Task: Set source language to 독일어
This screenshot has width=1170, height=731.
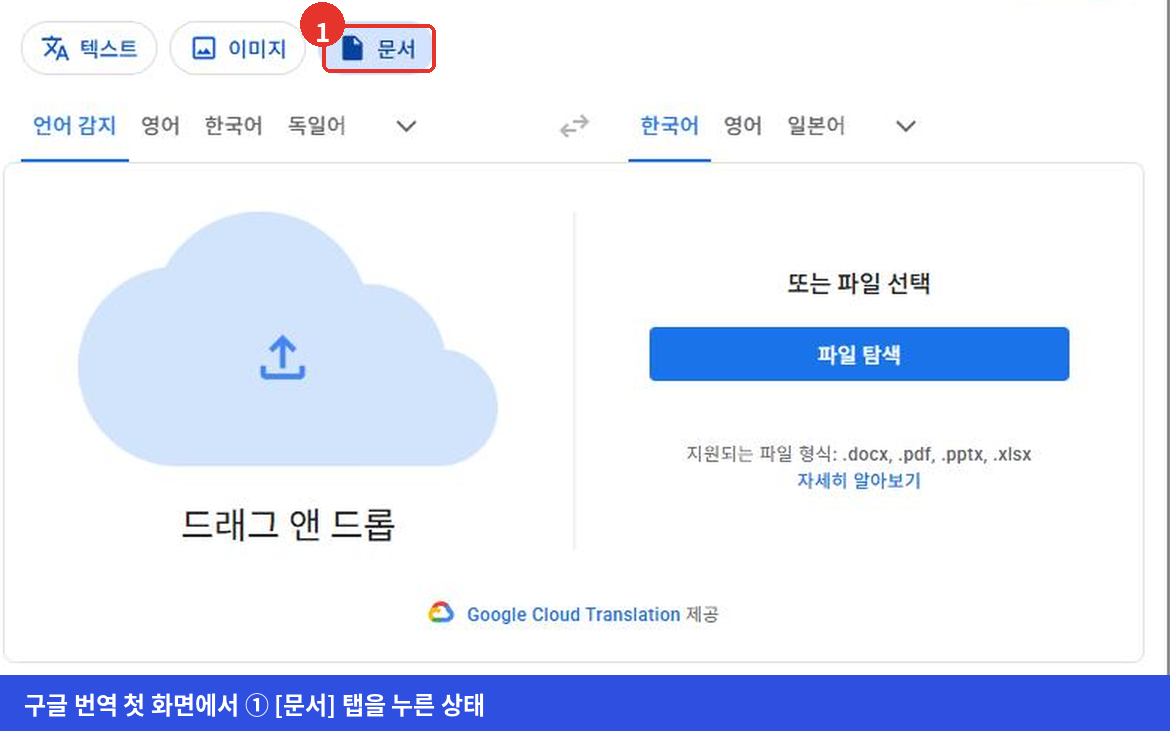Action: point(317,125)
